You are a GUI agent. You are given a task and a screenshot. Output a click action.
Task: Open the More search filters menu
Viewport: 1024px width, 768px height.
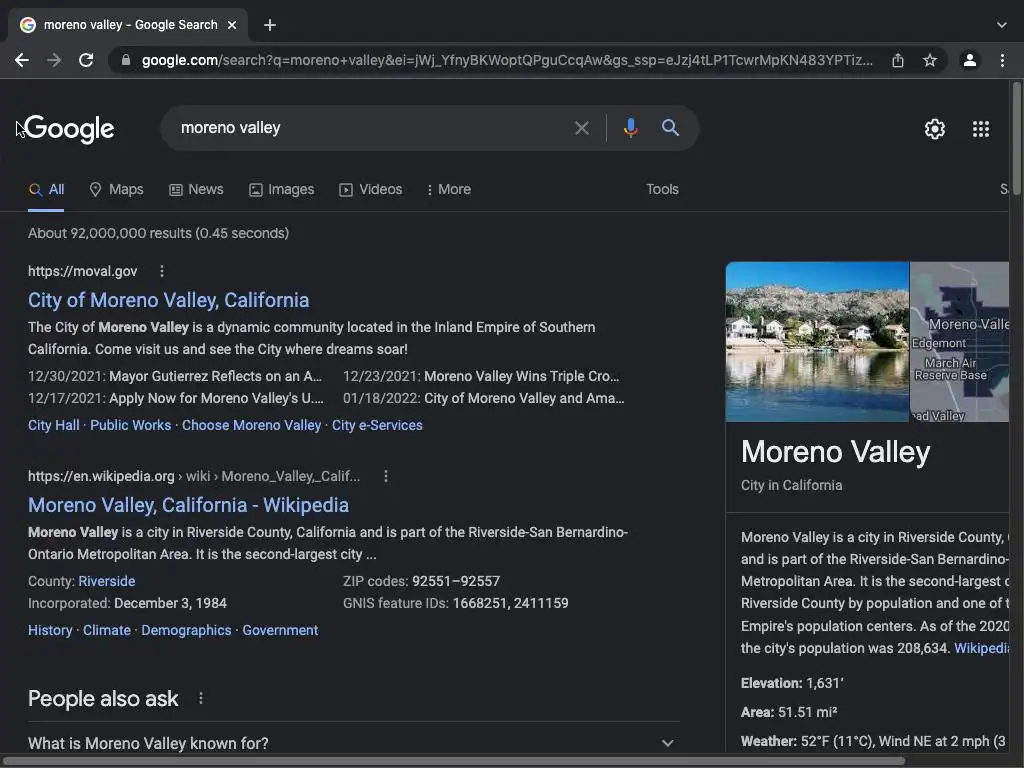pos(449,189)
